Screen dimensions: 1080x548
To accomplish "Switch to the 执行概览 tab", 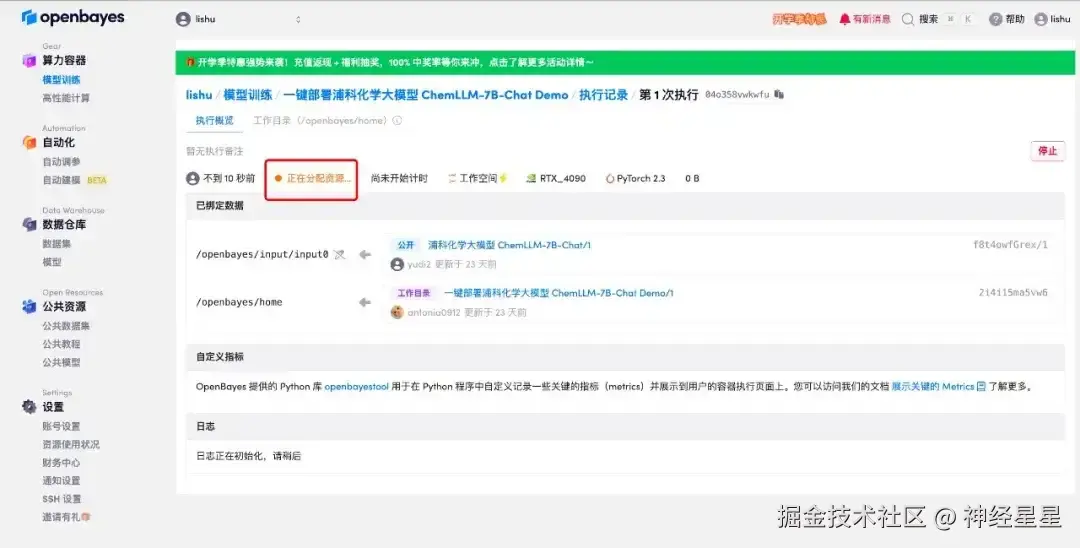I will (x=214, y=120).
